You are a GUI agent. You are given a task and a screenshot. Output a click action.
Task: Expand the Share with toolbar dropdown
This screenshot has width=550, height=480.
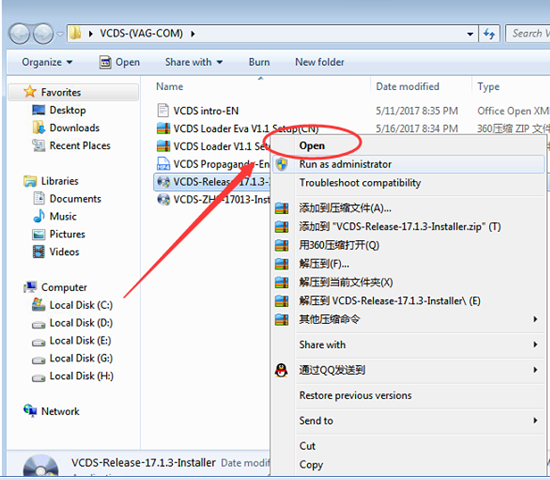pos(194,62)
